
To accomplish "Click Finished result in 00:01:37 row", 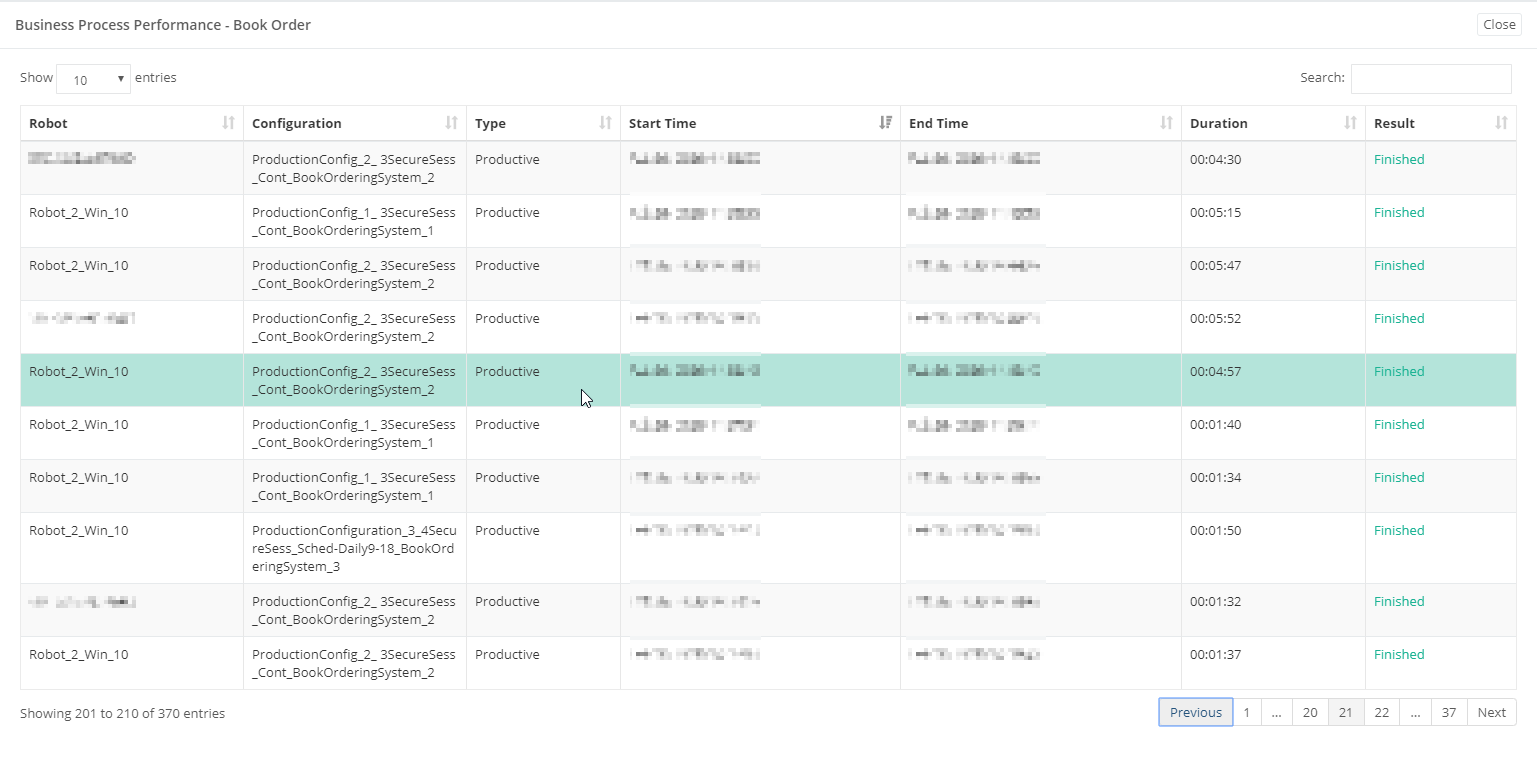I will click(1399, 654).
